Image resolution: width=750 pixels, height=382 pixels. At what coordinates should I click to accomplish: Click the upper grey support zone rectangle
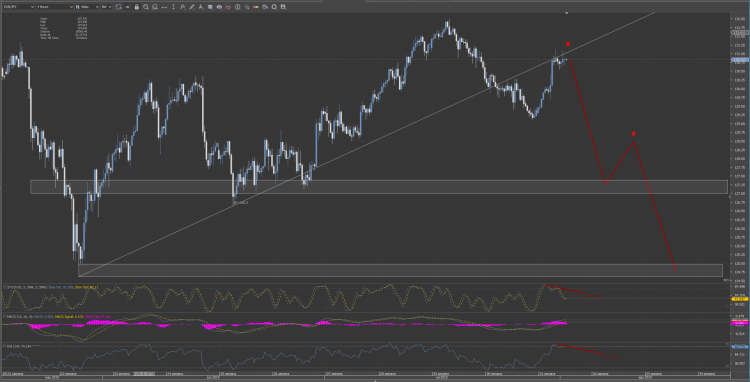pos(379,187)
